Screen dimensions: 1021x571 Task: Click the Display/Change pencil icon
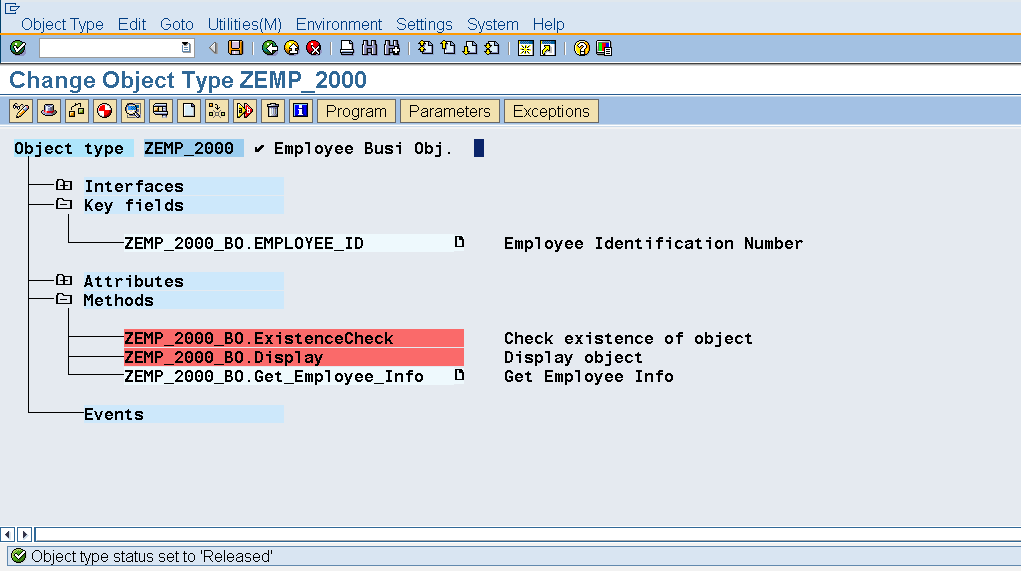tap(20, 111)
